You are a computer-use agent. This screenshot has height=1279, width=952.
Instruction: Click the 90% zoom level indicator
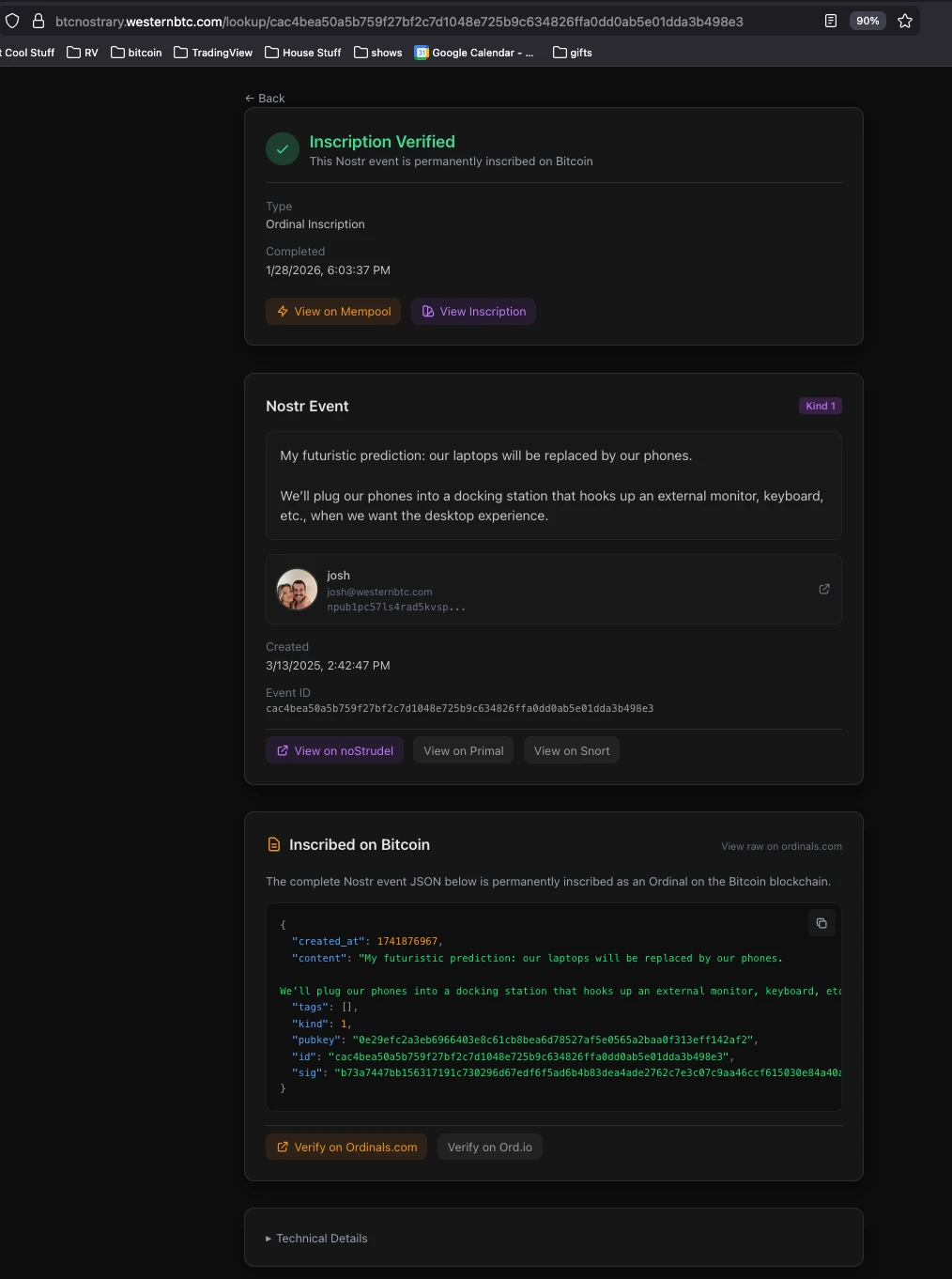868,21
